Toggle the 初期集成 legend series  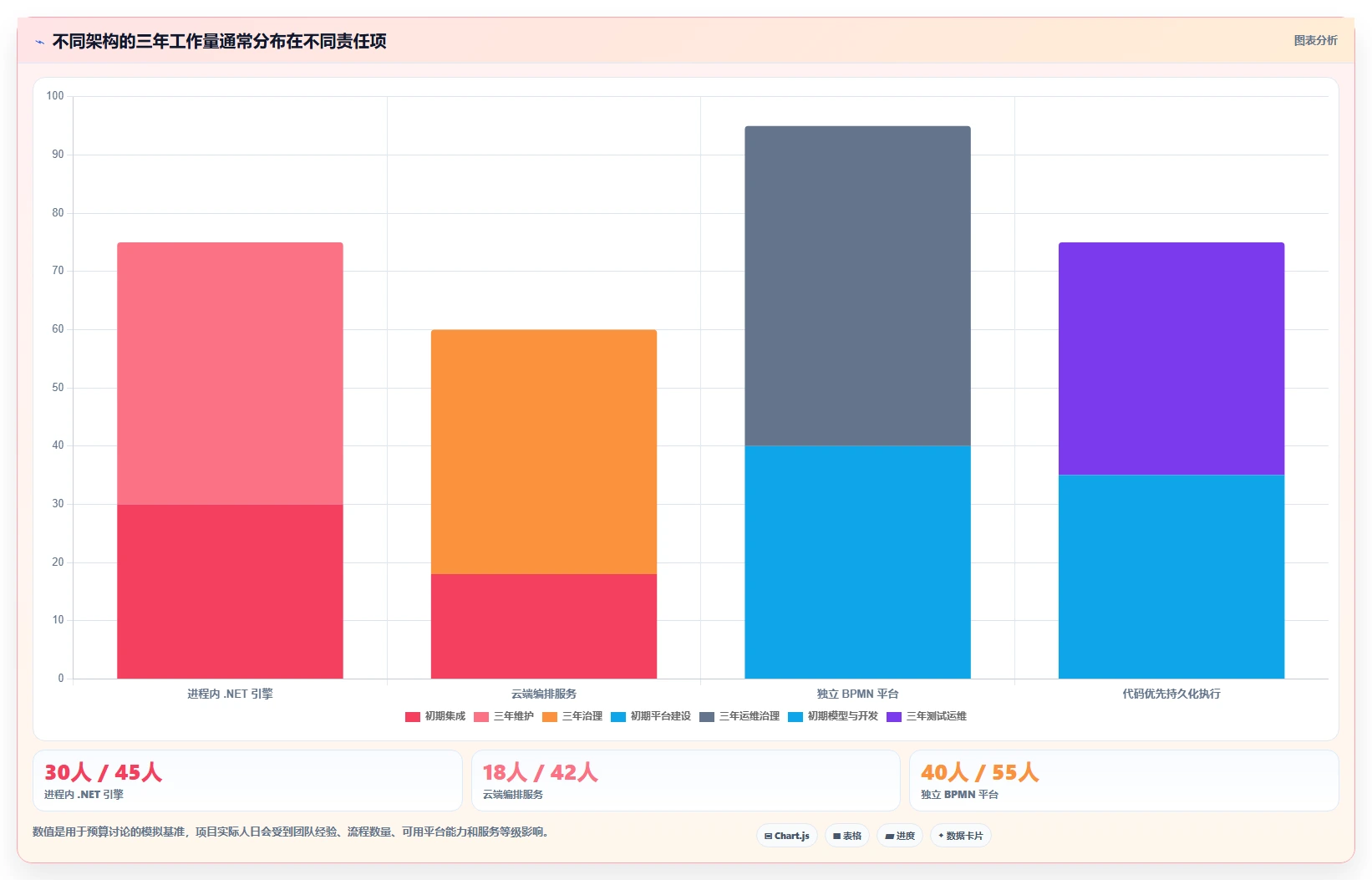tap(435, 716)
